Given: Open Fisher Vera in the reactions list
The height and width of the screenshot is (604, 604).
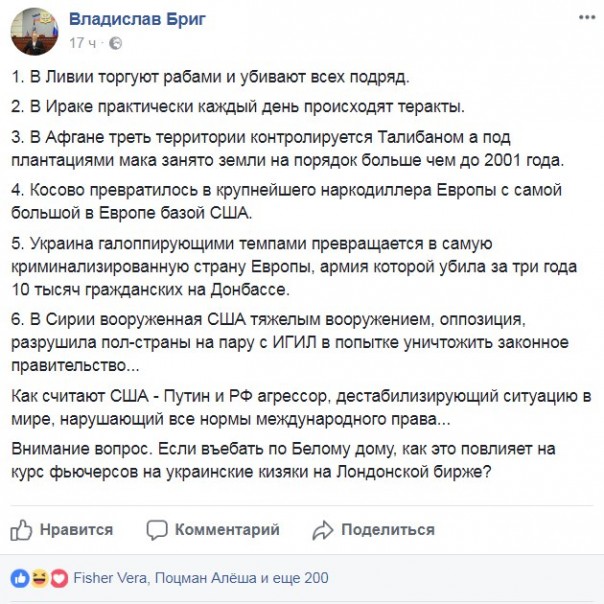Looking at the screenshot, I should 110,578.
